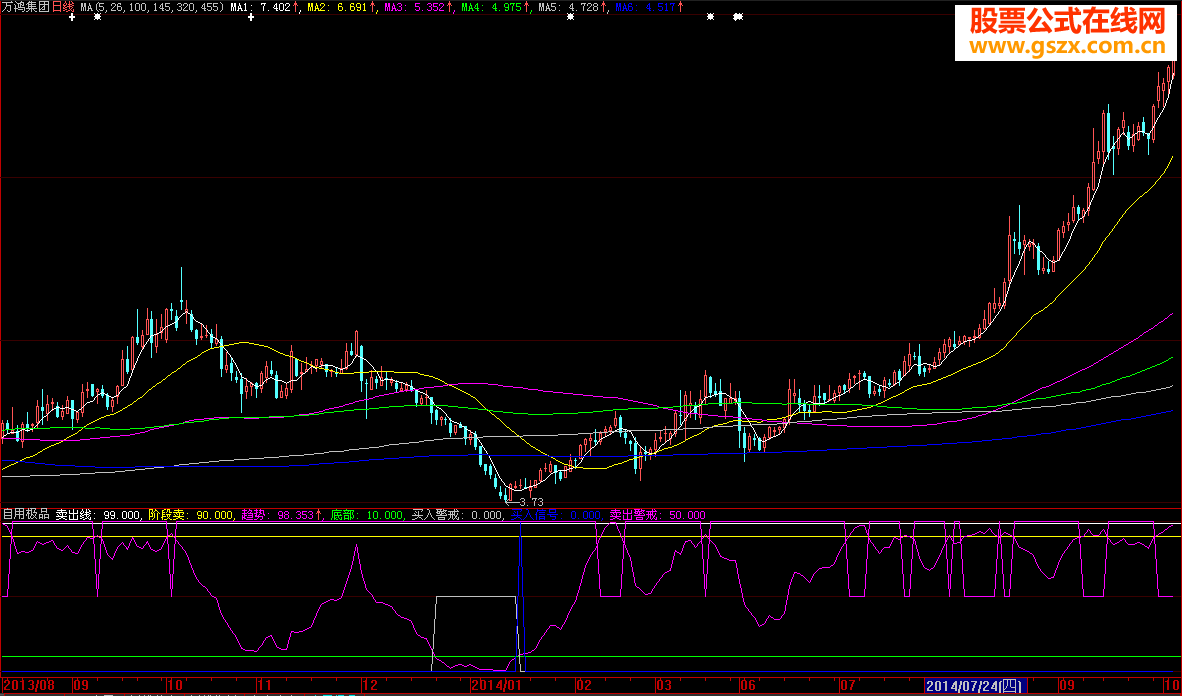Click the 3.73 low price label
Viewport: 1182px width, 696px height.
[531, 502]
